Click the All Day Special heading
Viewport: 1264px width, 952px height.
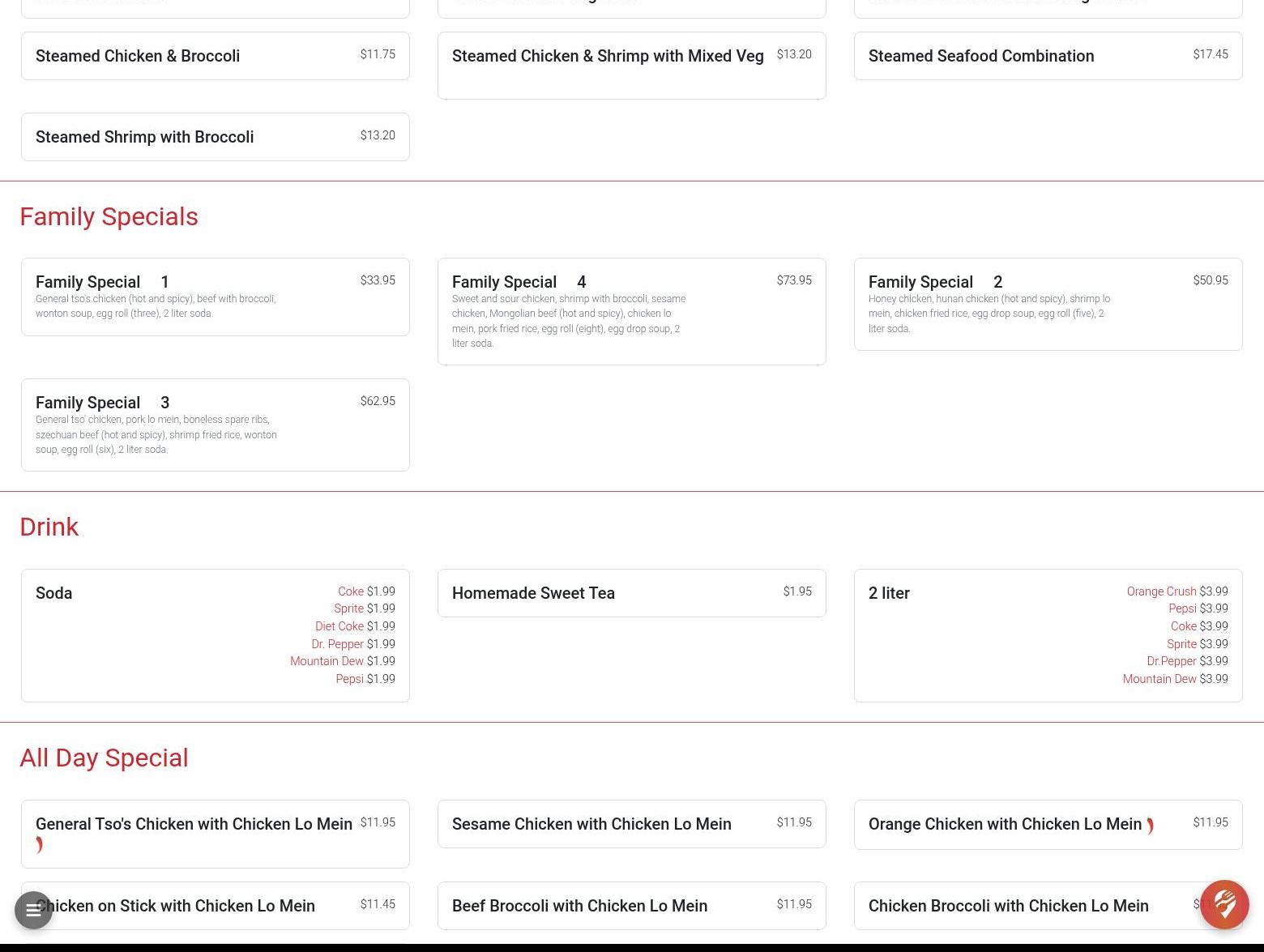[104, 758]
